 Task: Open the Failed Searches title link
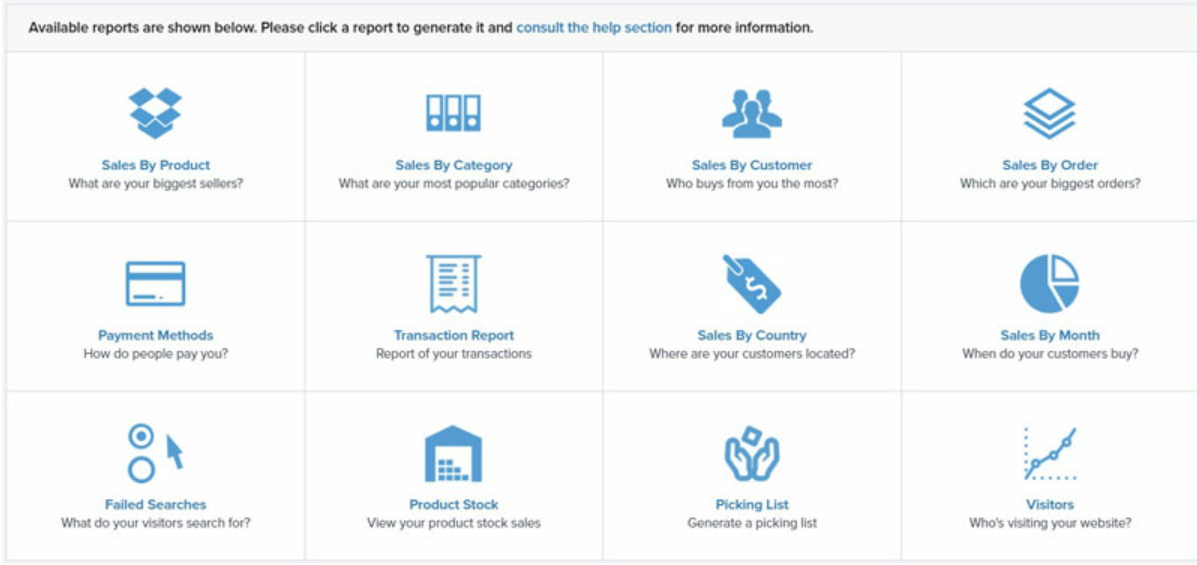156,505
